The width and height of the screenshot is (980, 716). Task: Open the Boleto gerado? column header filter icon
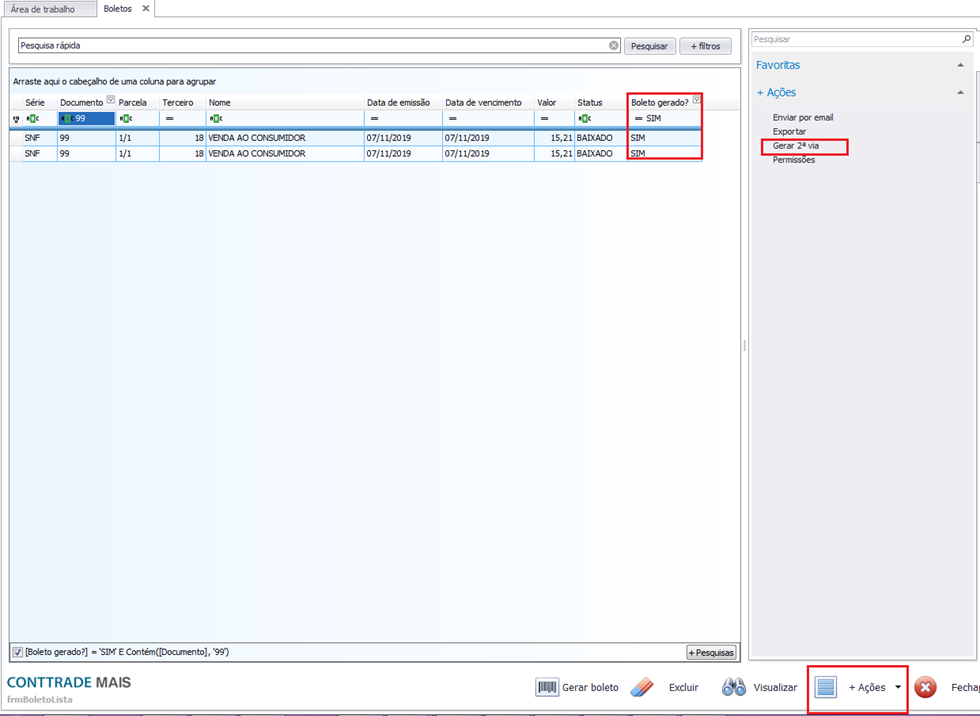(x=696, y=99)
